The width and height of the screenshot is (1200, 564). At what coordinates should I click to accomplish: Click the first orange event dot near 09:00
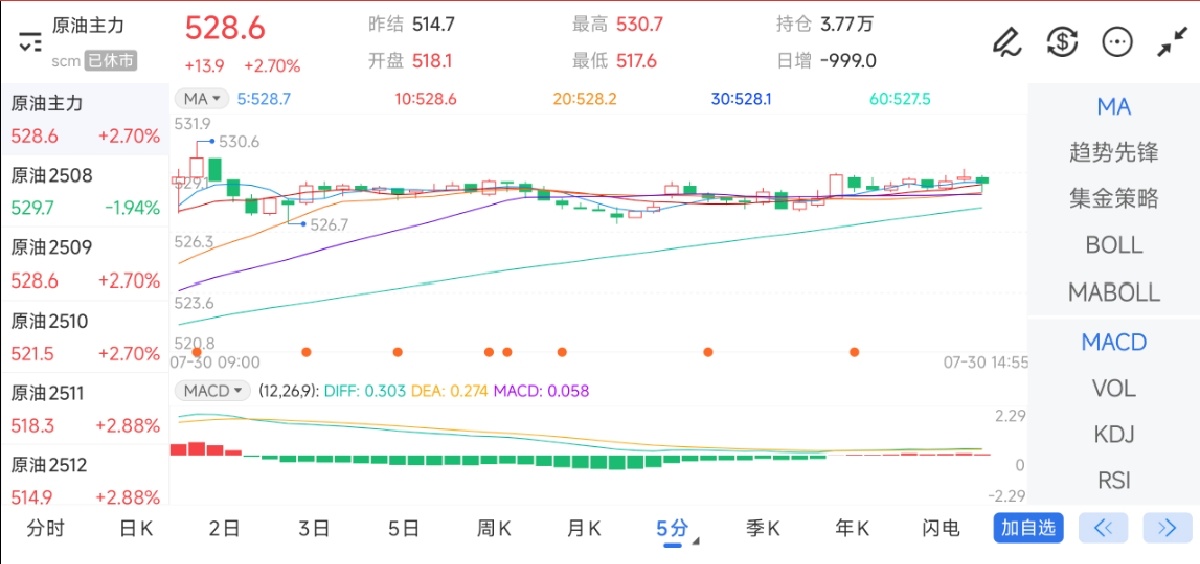pos(196,352)
